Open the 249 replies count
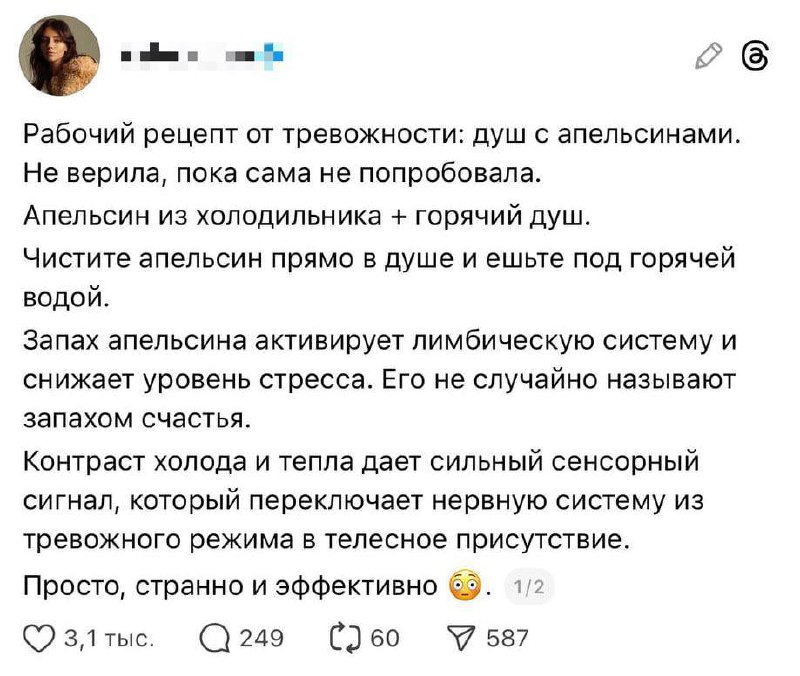Viewport: 800px width, 676px height. pos(263,635)
